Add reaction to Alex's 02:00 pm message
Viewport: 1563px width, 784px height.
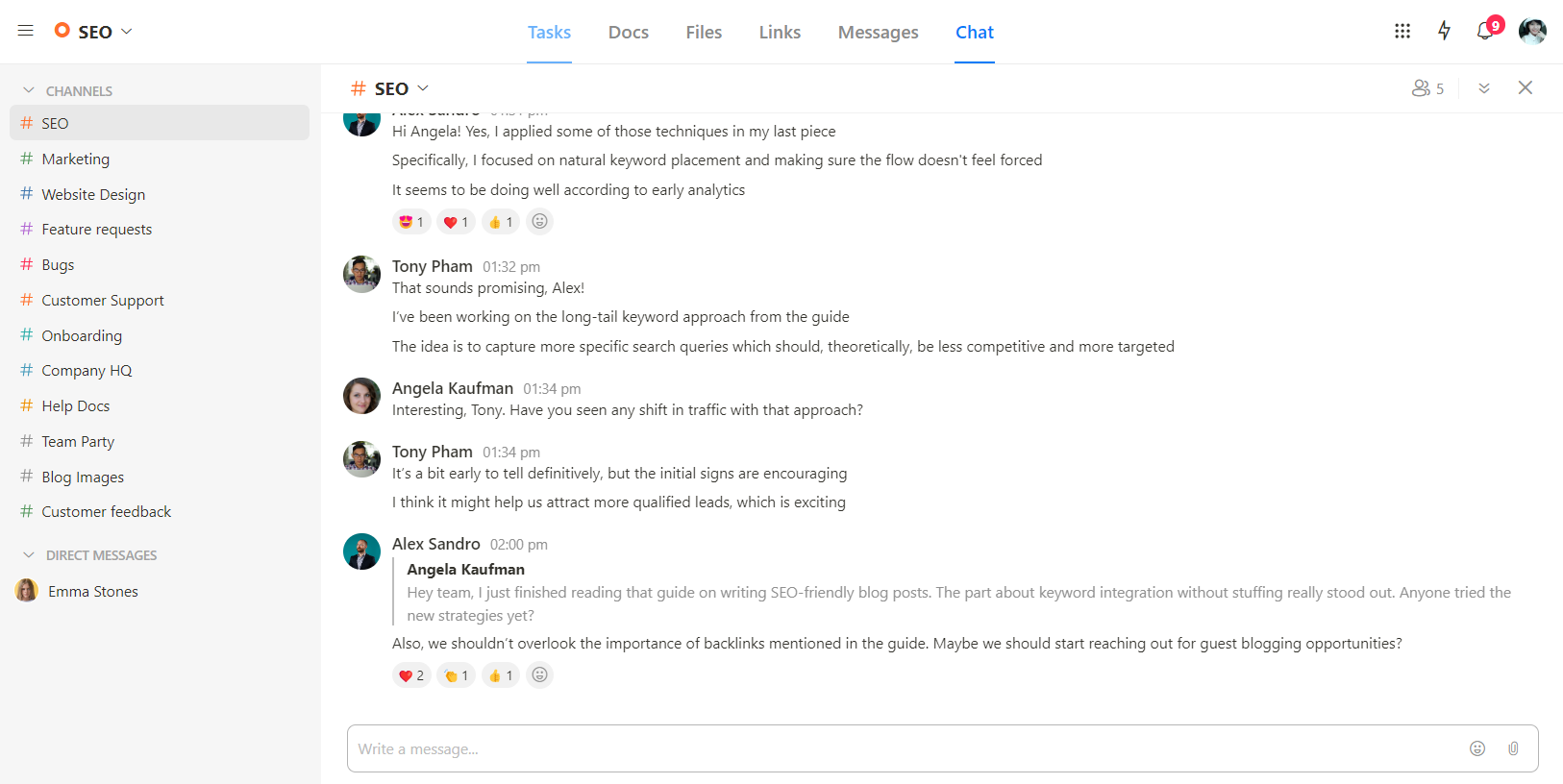[540, 675]
